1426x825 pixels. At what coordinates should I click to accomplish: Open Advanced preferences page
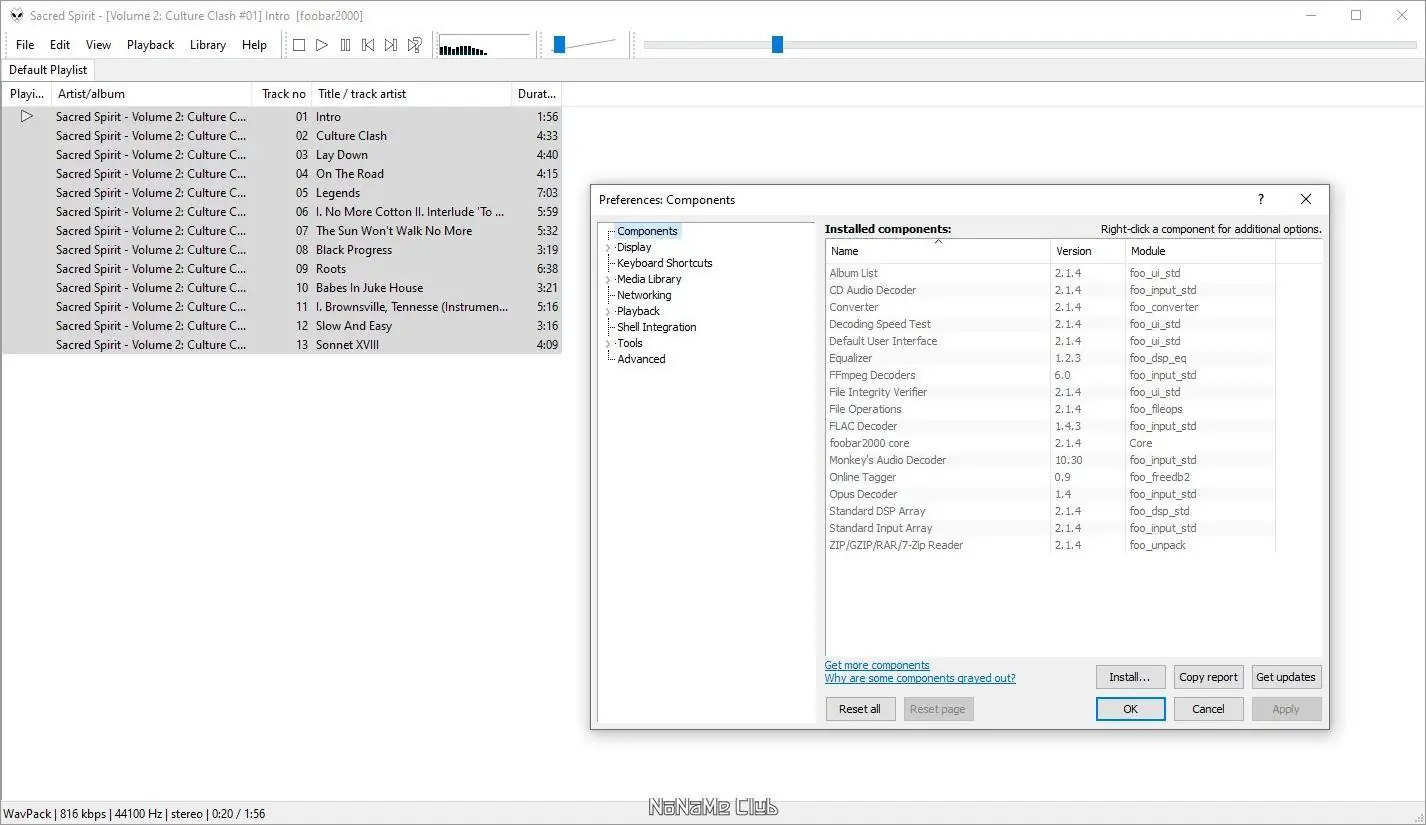pos(641,359)
